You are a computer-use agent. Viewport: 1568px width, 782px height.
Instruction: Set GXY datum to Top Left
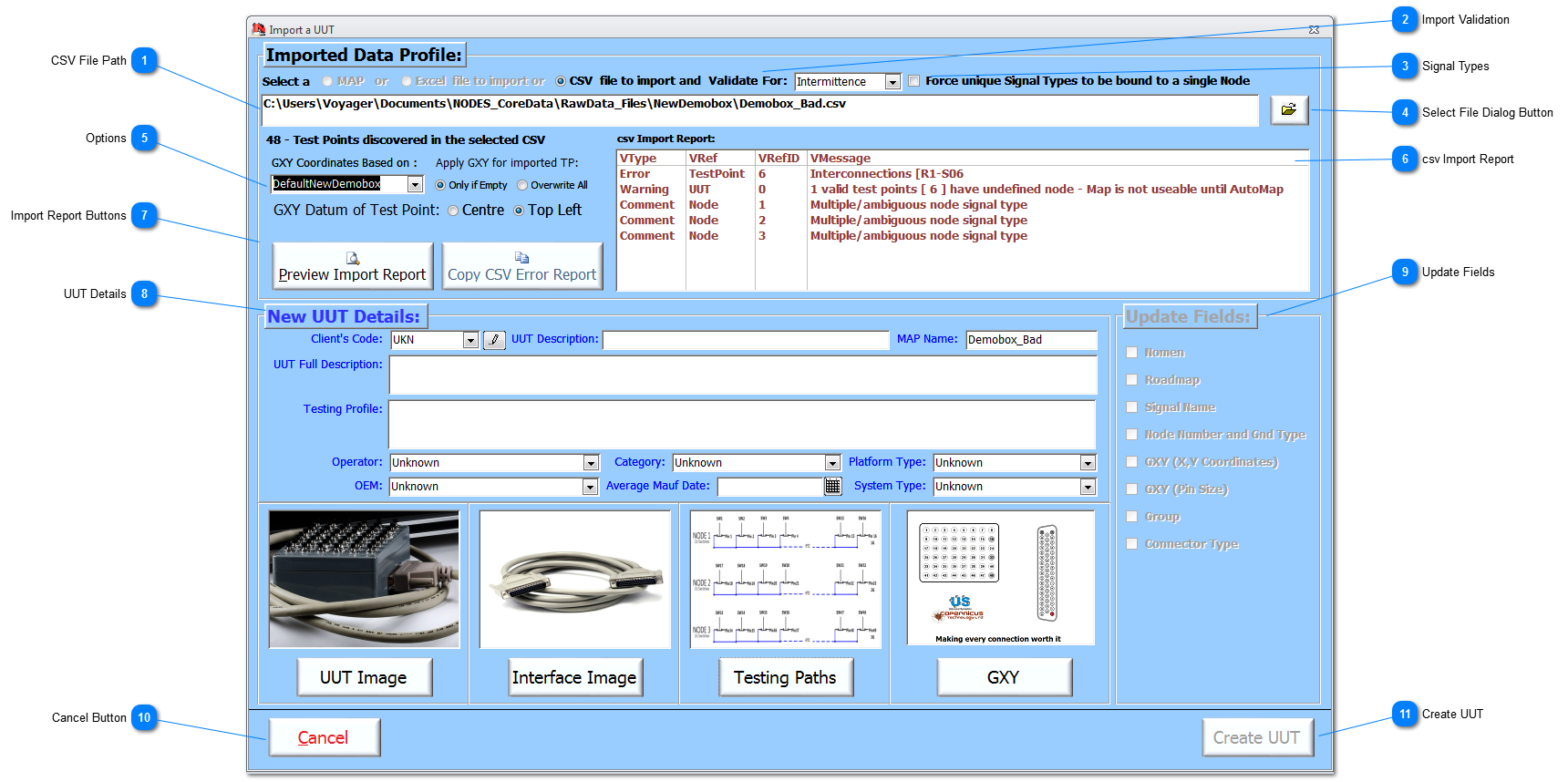[519, 211]
